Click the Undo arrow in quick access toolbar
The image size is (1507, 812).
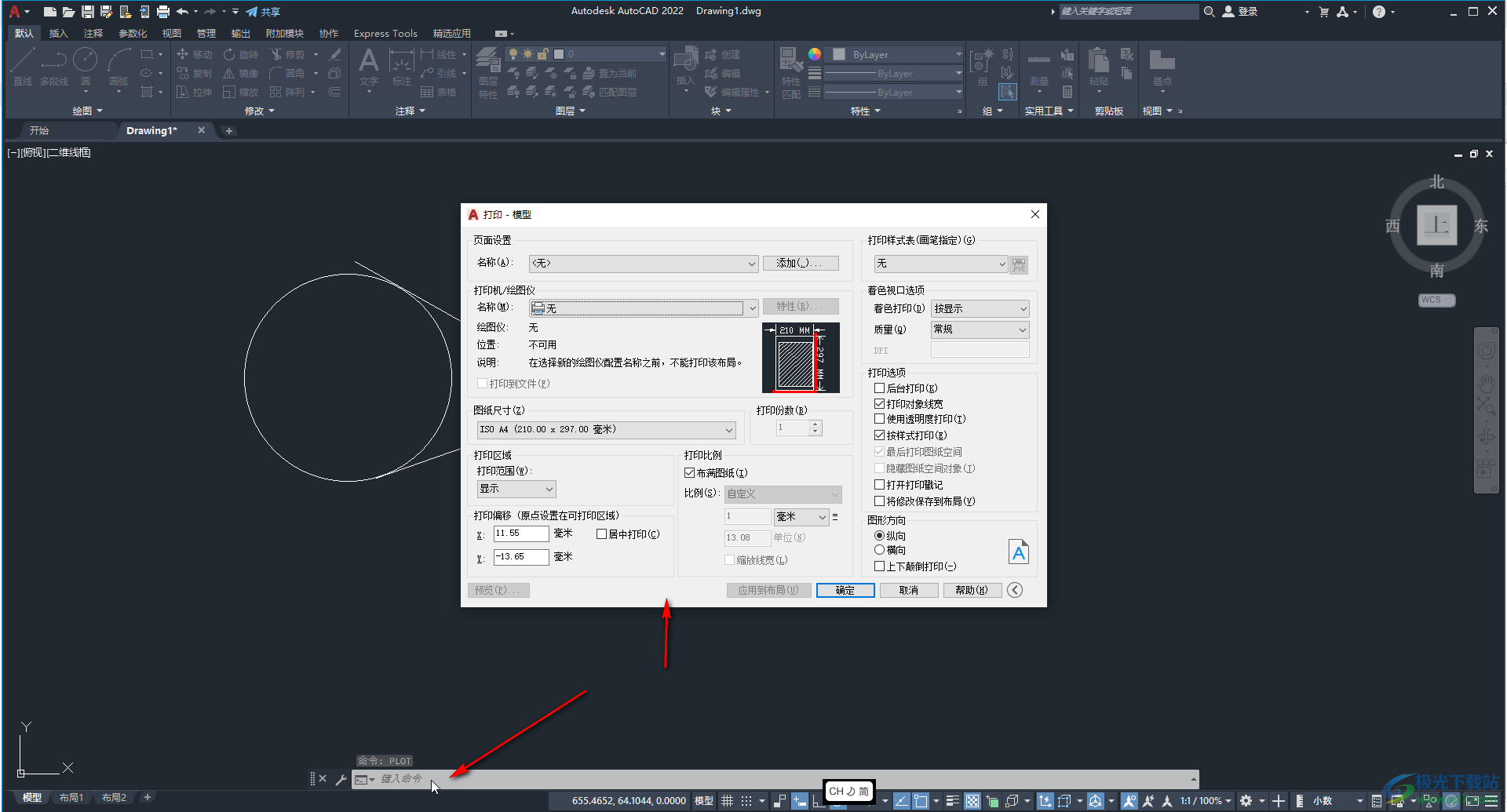[x=182, y=12]
